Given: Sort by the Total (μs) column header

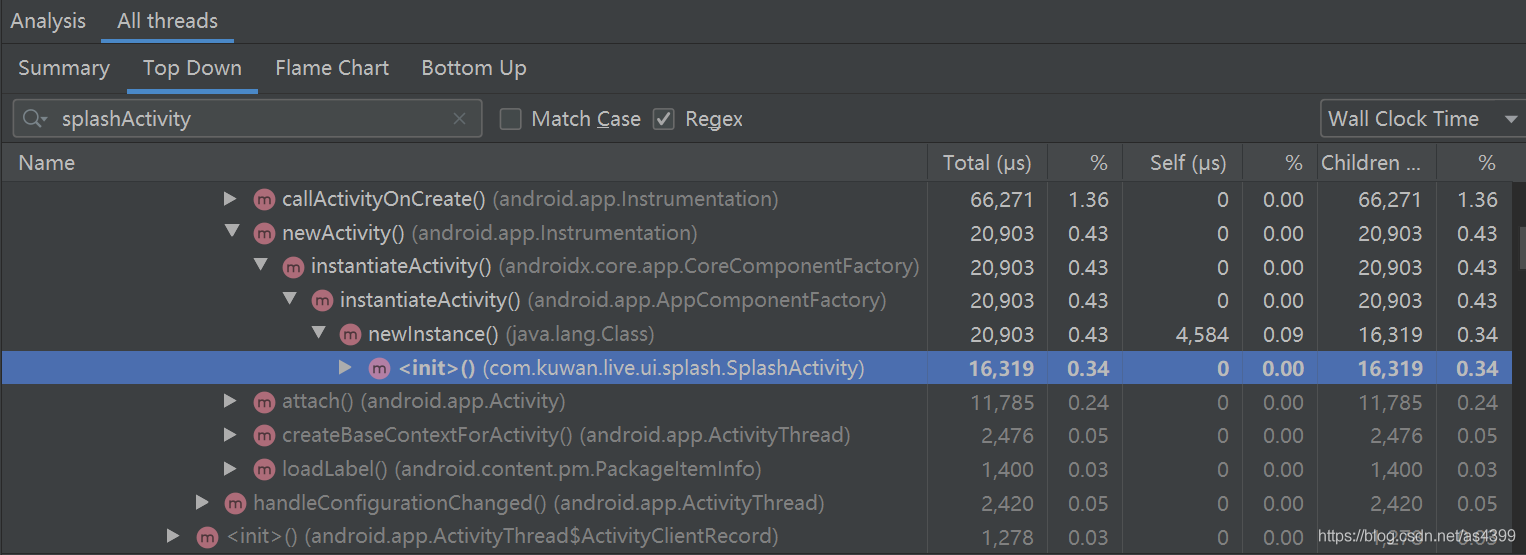Looking at the screenshot, I should (x=987, y=162).
